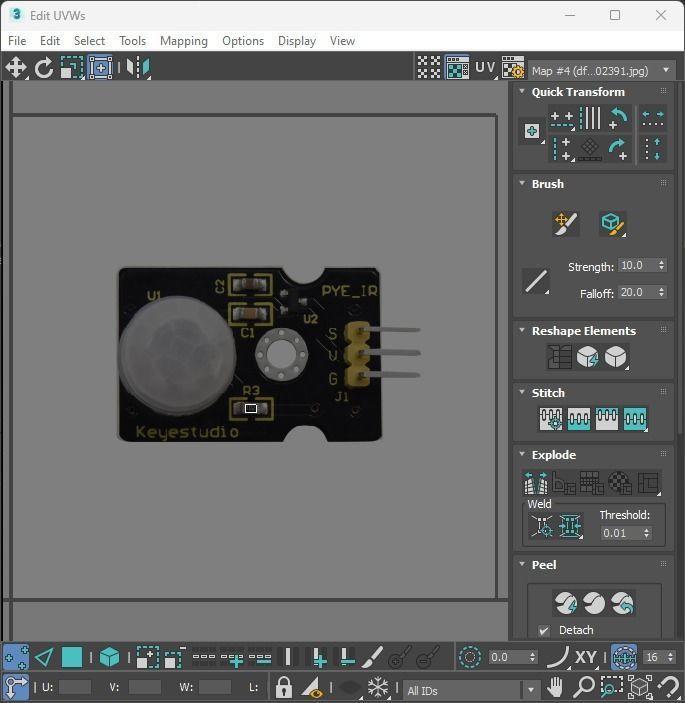Select the Paint Movement brush tool
The image size is (685, 703).
(x=566, y=224)
